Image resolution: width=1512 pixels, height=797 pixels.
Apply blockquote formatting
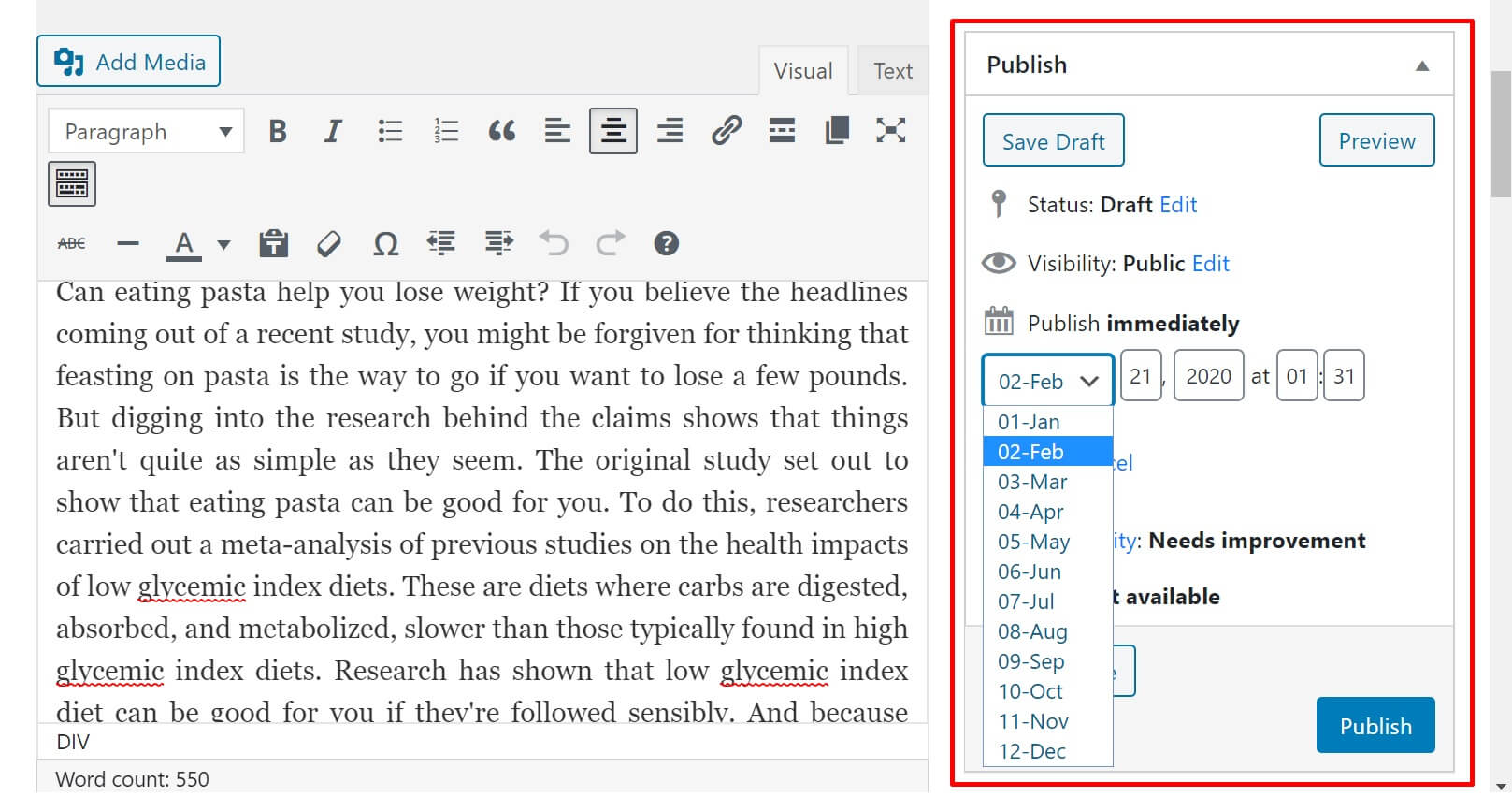502,131
